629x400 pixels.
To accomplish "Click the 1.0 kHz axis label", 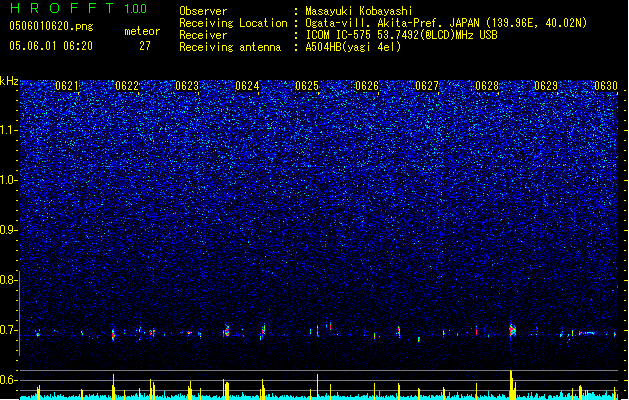I will click(x=9, y=180).
